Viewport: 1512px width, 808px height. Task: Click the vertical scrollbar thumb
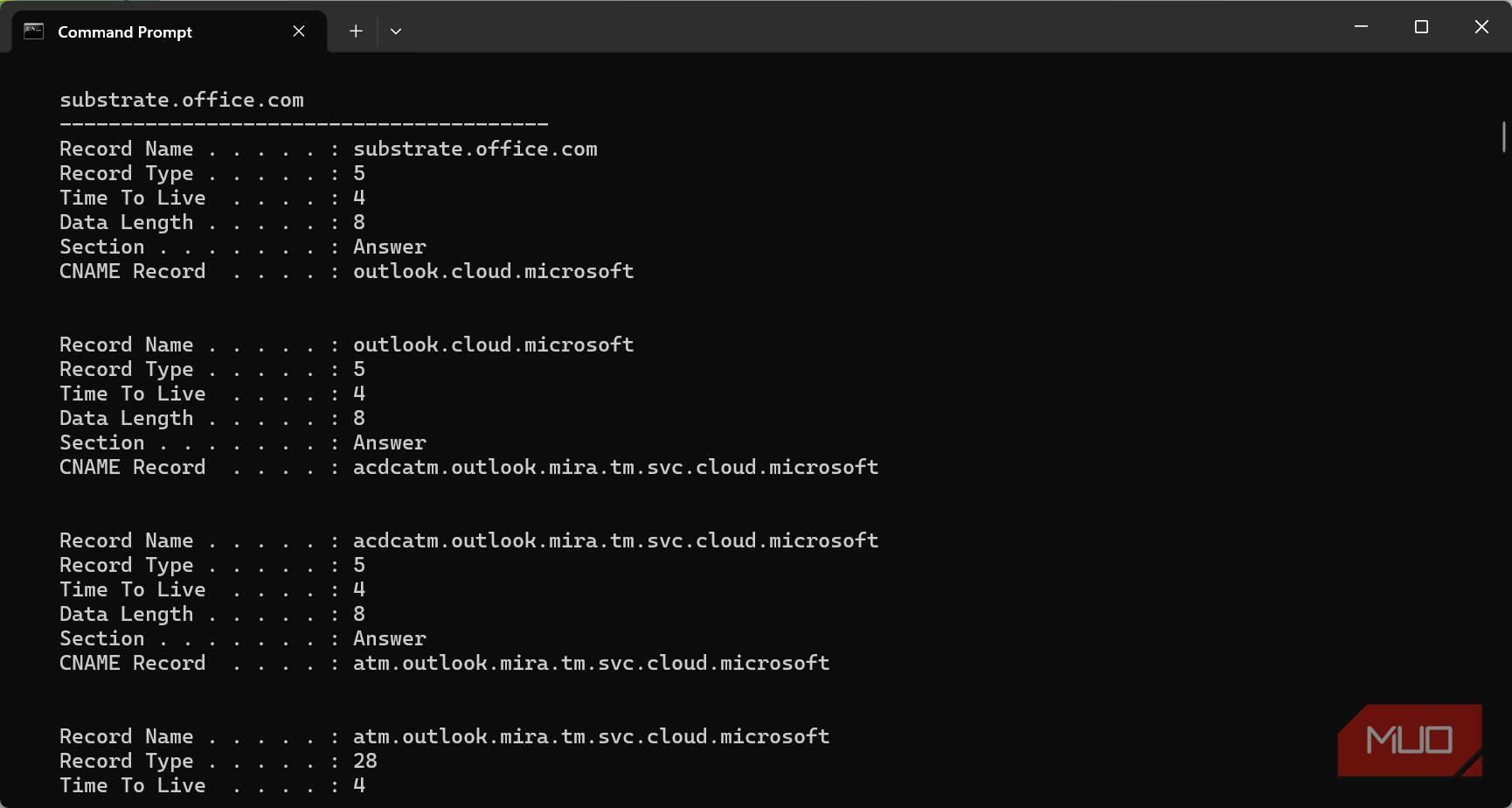click(1504, 137)
